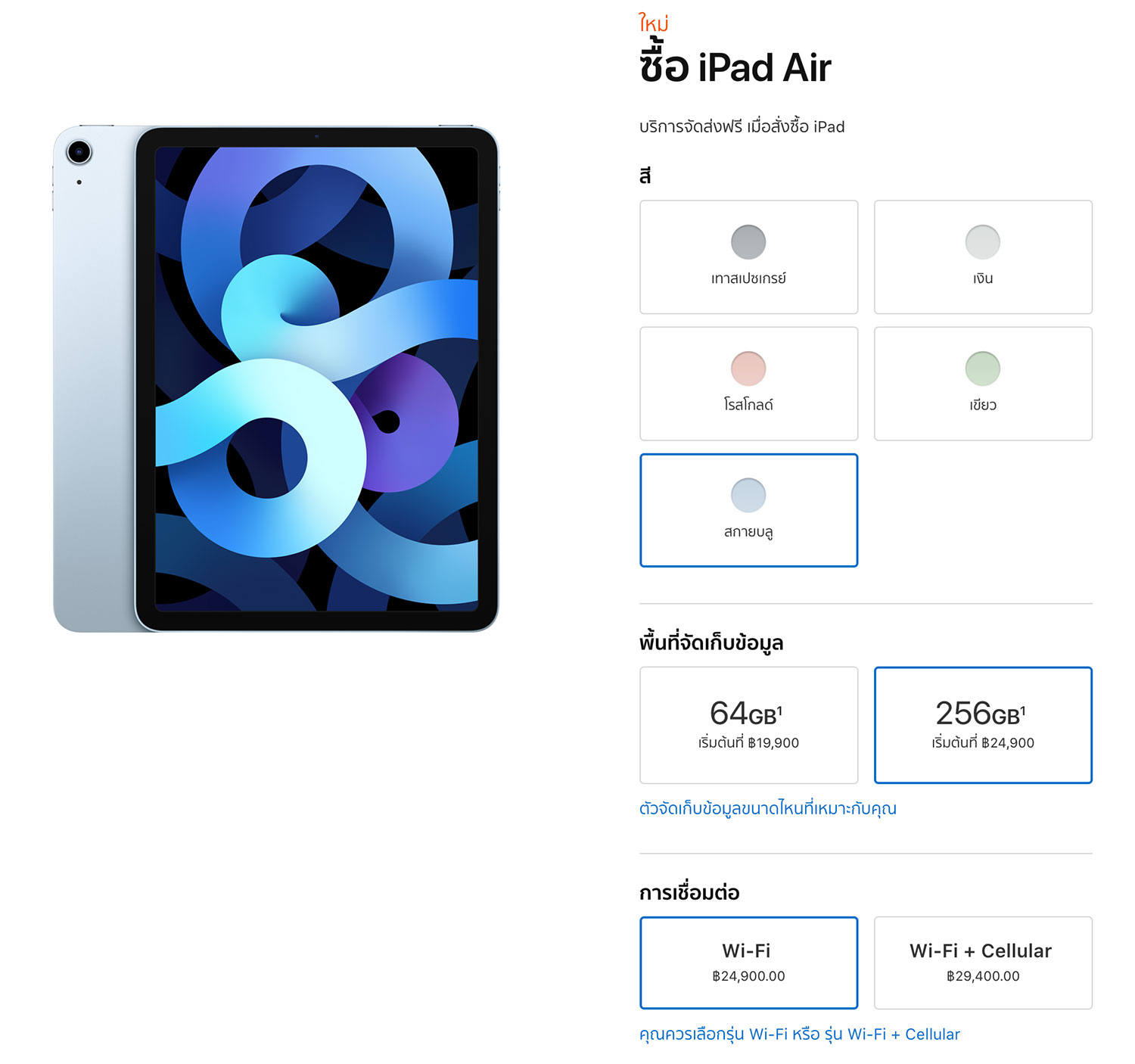The height and width of the screenshot is (1064, 1135).
Task: Select the Space Gray (เทาสเปซเกรย์) color swatch
Action: (748, 242)
